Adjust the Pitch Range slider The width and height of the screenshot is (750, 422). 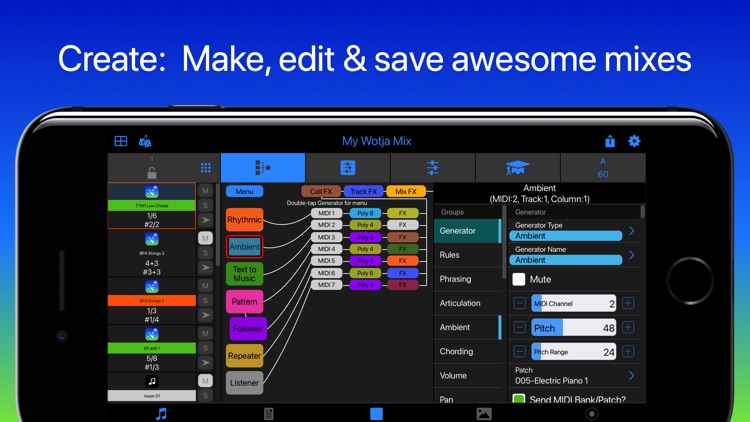tap(574, 352)
